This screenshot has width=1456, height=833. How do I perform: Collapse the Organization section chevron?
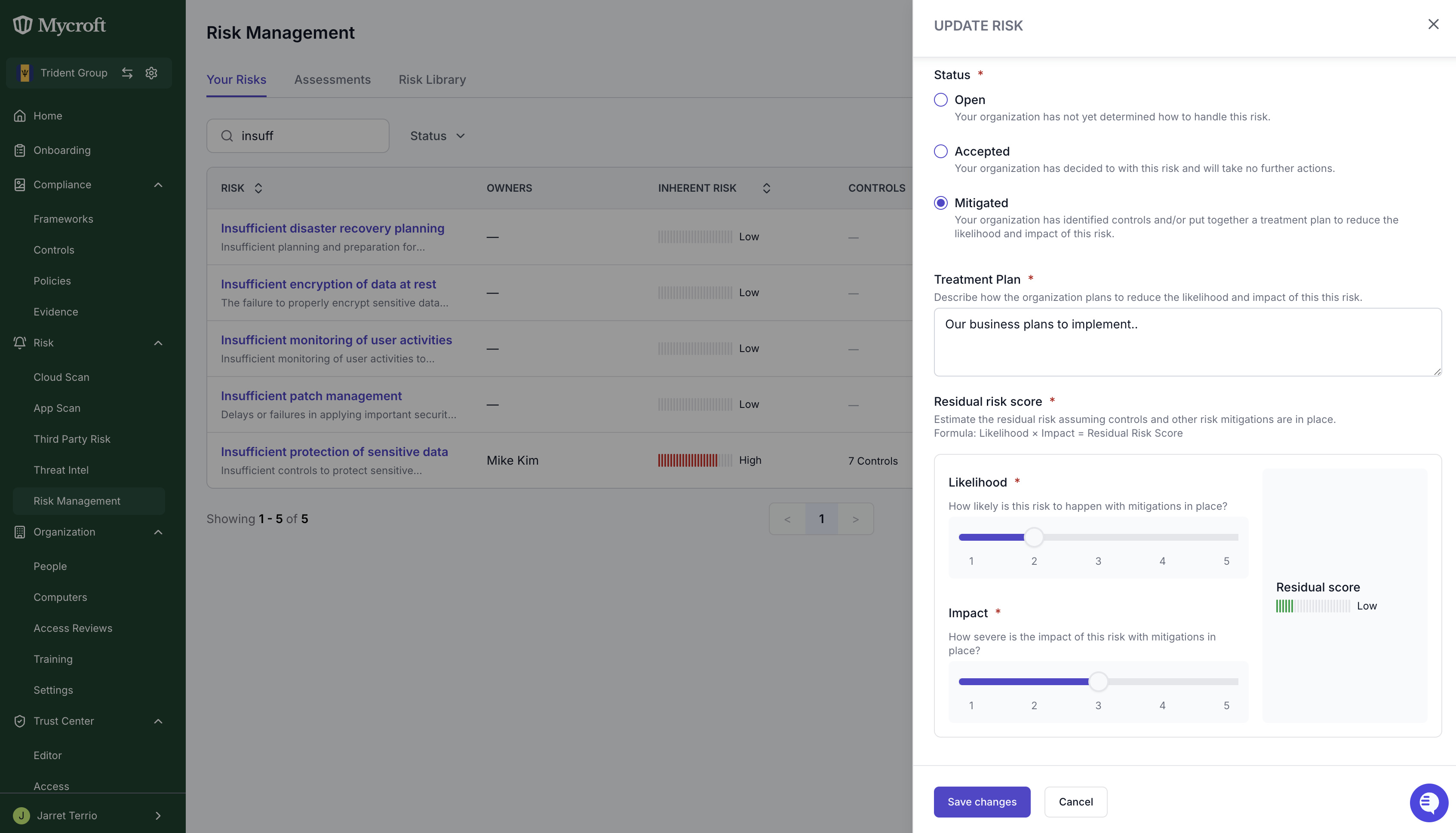tap(158, 532)
